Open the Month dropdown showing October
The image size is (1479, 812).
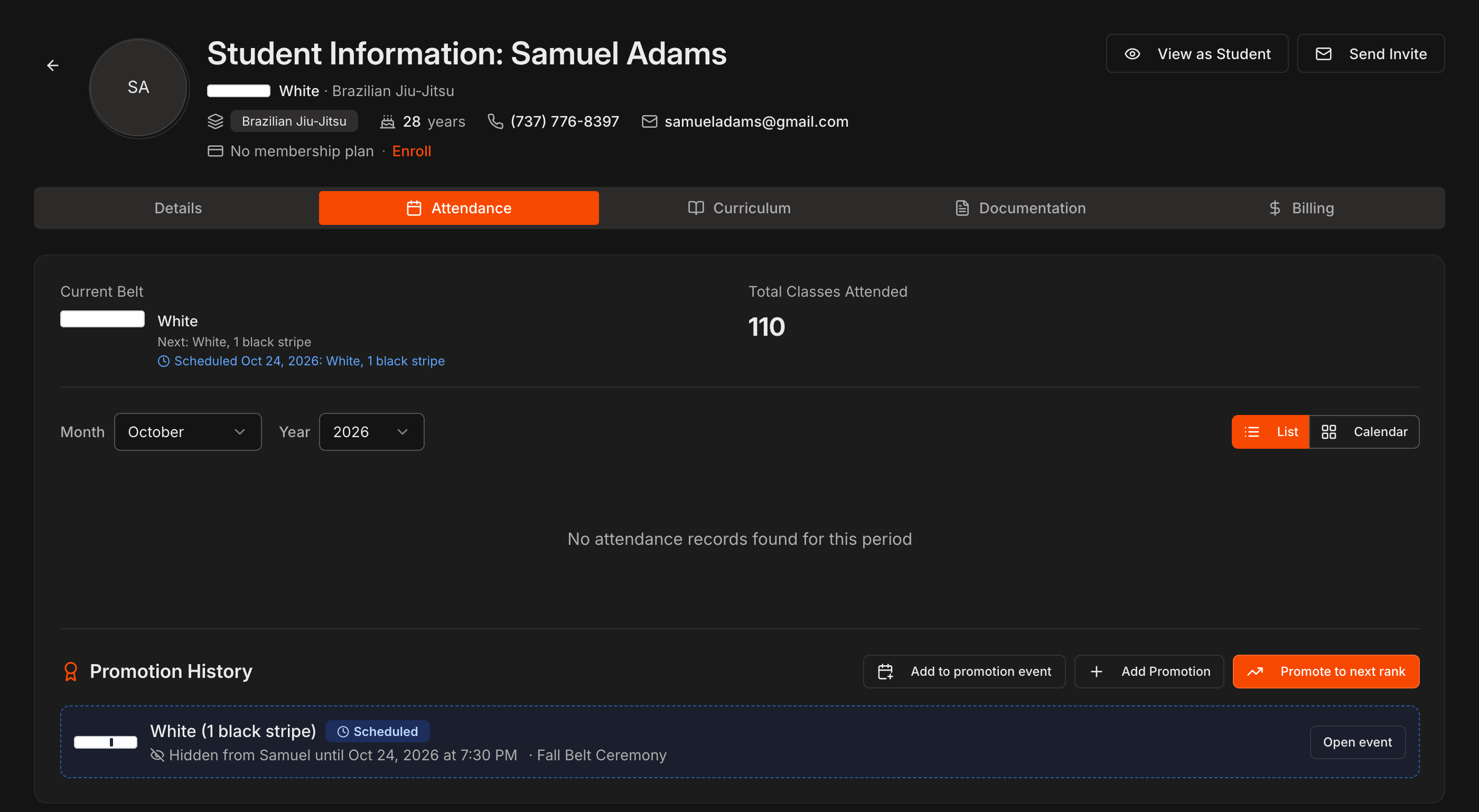(188, 431)
